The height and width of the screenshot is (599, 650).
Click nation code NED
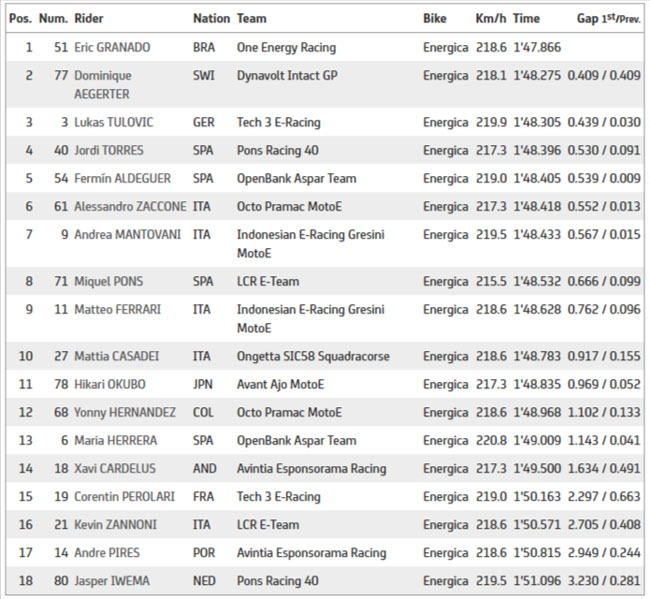click(204, 581)
